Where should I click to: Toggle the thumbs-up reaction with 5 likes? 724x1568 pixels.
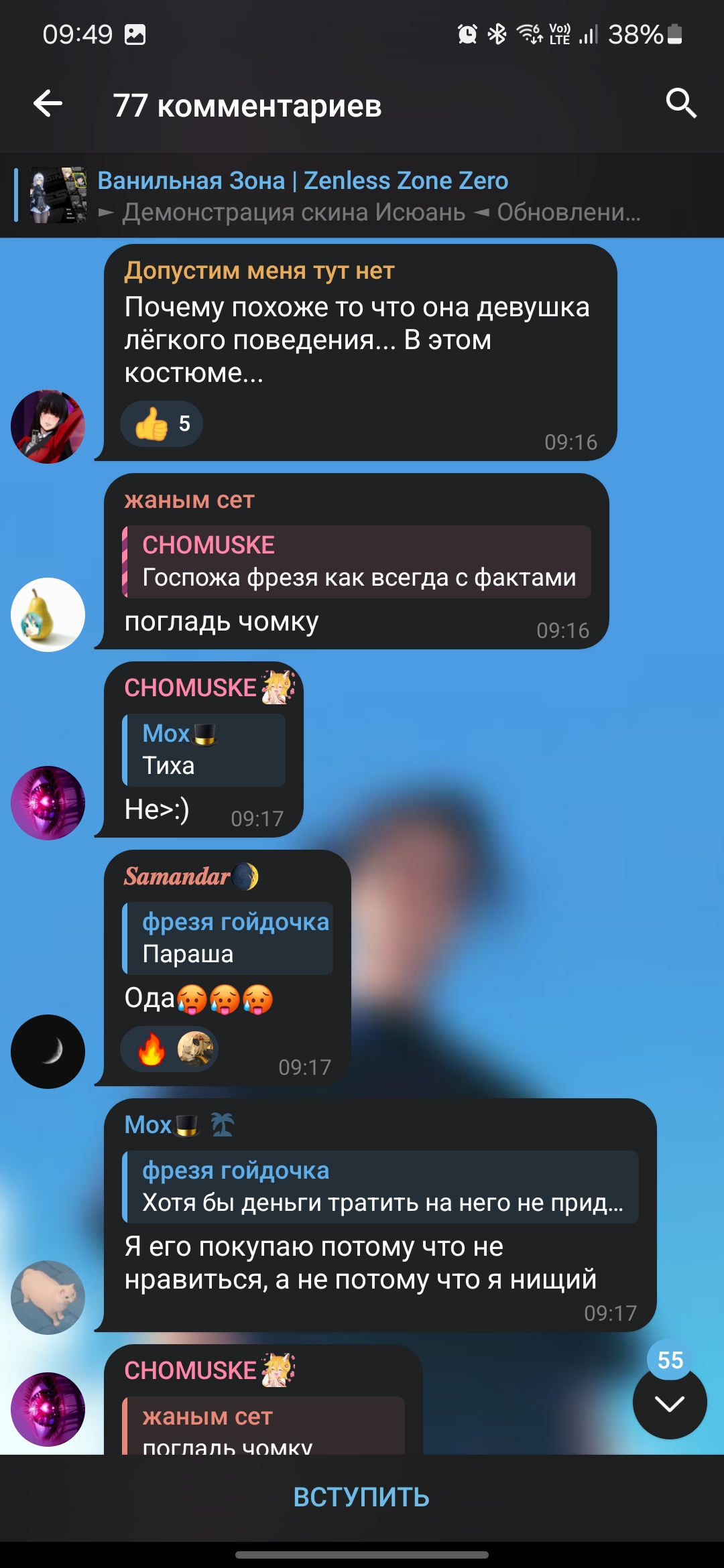(x=162, y=423)
